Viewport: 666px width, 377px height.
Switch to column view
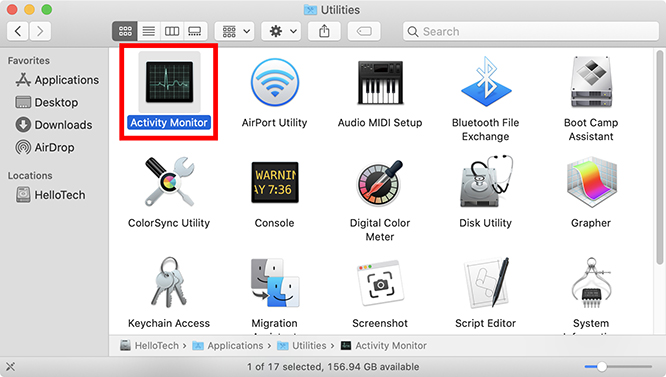pyautogui.click(x=172, y=31)
